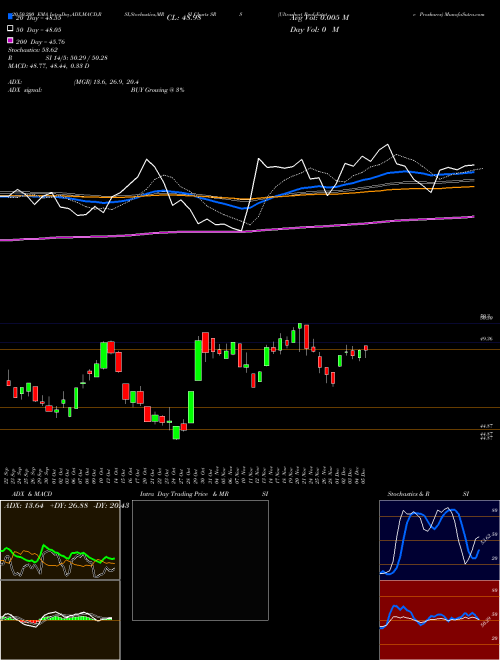The width and height of the screenshot is (500, 660).
Task: Open the ADX indicator mini chart
Action: click(60, 540)
